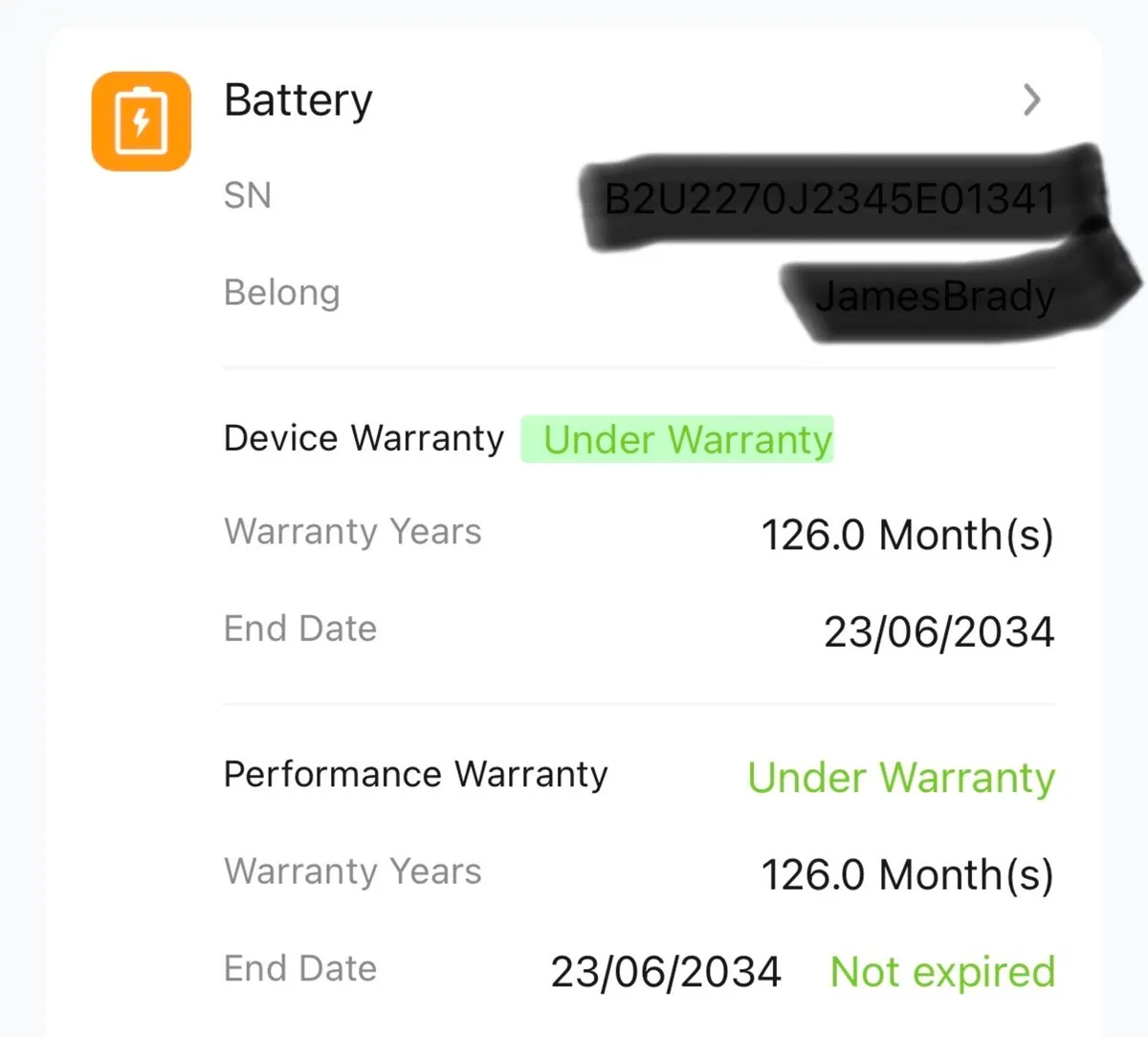Click Warranty Years label under Performance Warranty
The width and height of the screenshot is (1148, 1037).
pos(352,872)
